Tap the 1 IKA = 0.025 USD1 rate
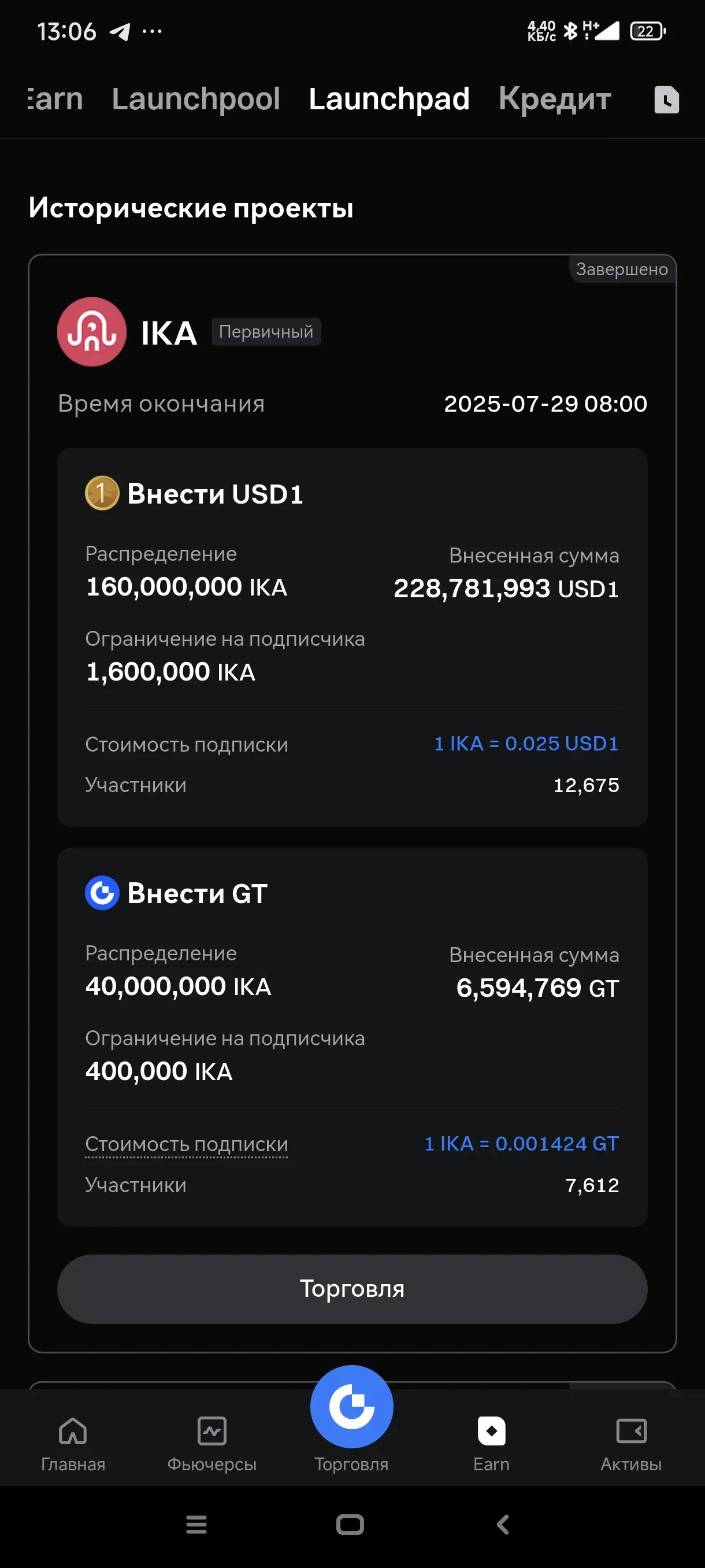This screenshot has width=705, height=1568. [x=526, y=743]
